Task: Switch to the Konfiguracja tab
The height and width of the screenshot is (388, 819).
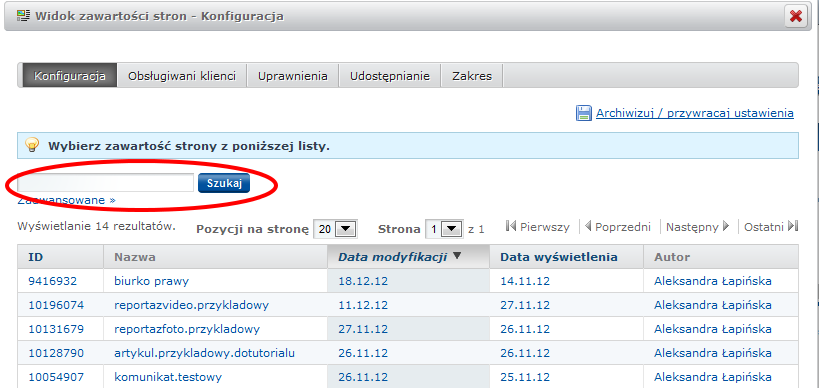Action: (x=70, y=76)
